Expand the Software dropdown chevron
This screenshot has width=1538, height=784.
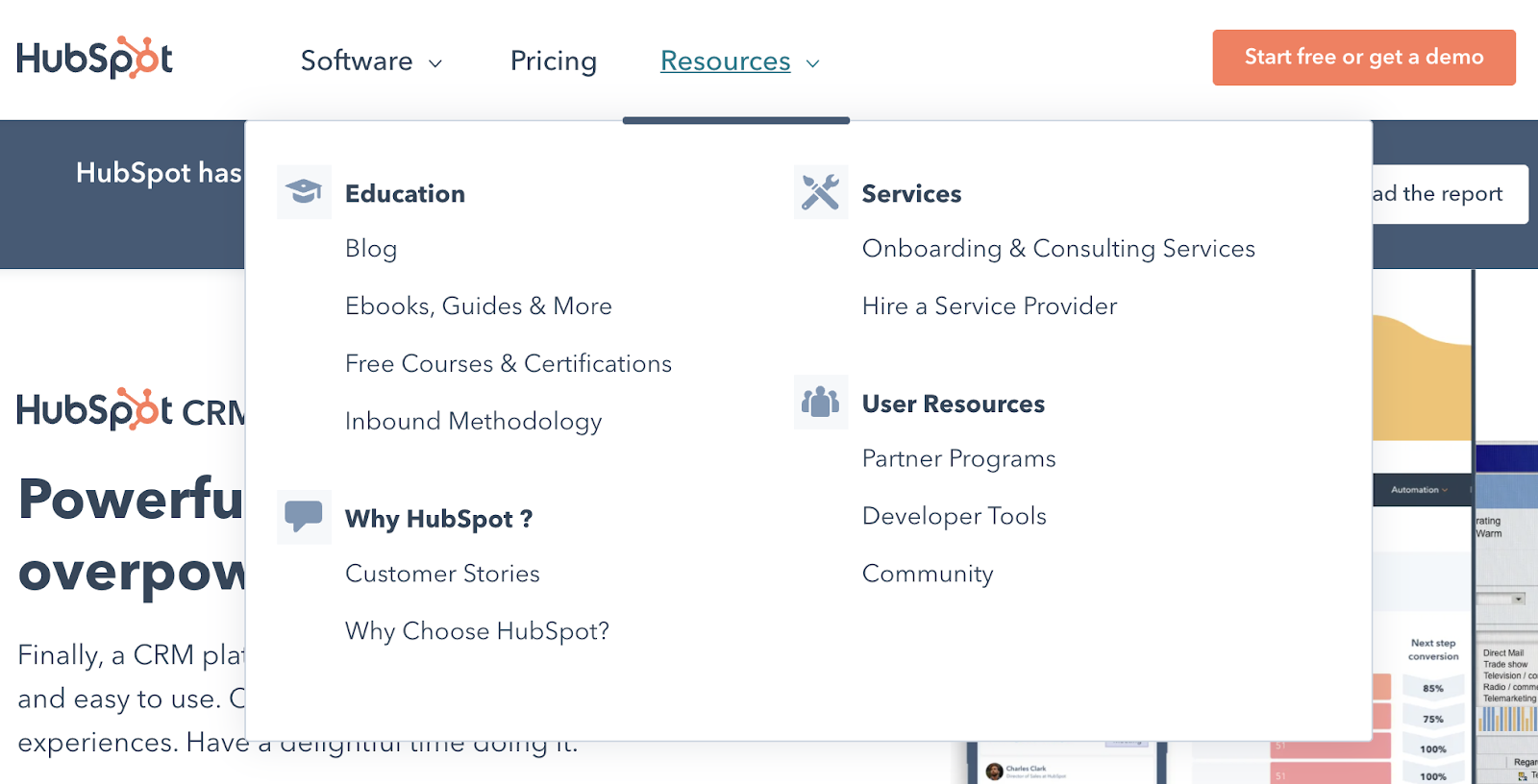(435, 63)
